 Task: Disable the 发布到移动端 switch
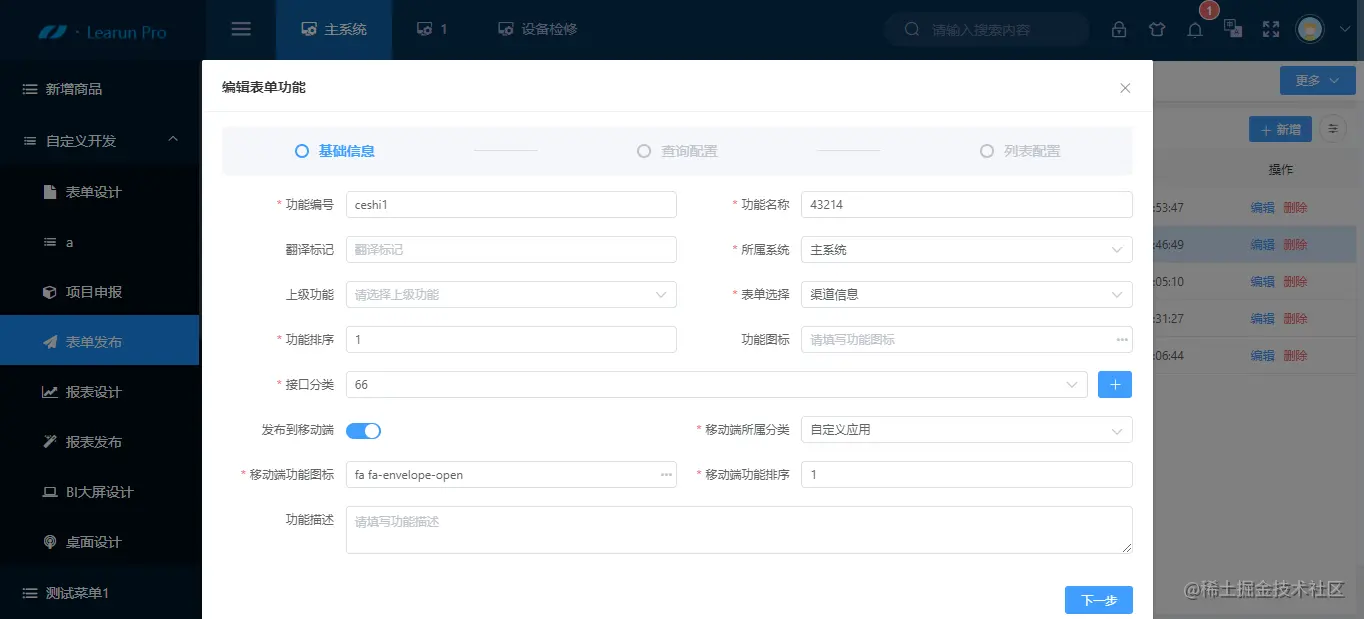coord(363,430)
